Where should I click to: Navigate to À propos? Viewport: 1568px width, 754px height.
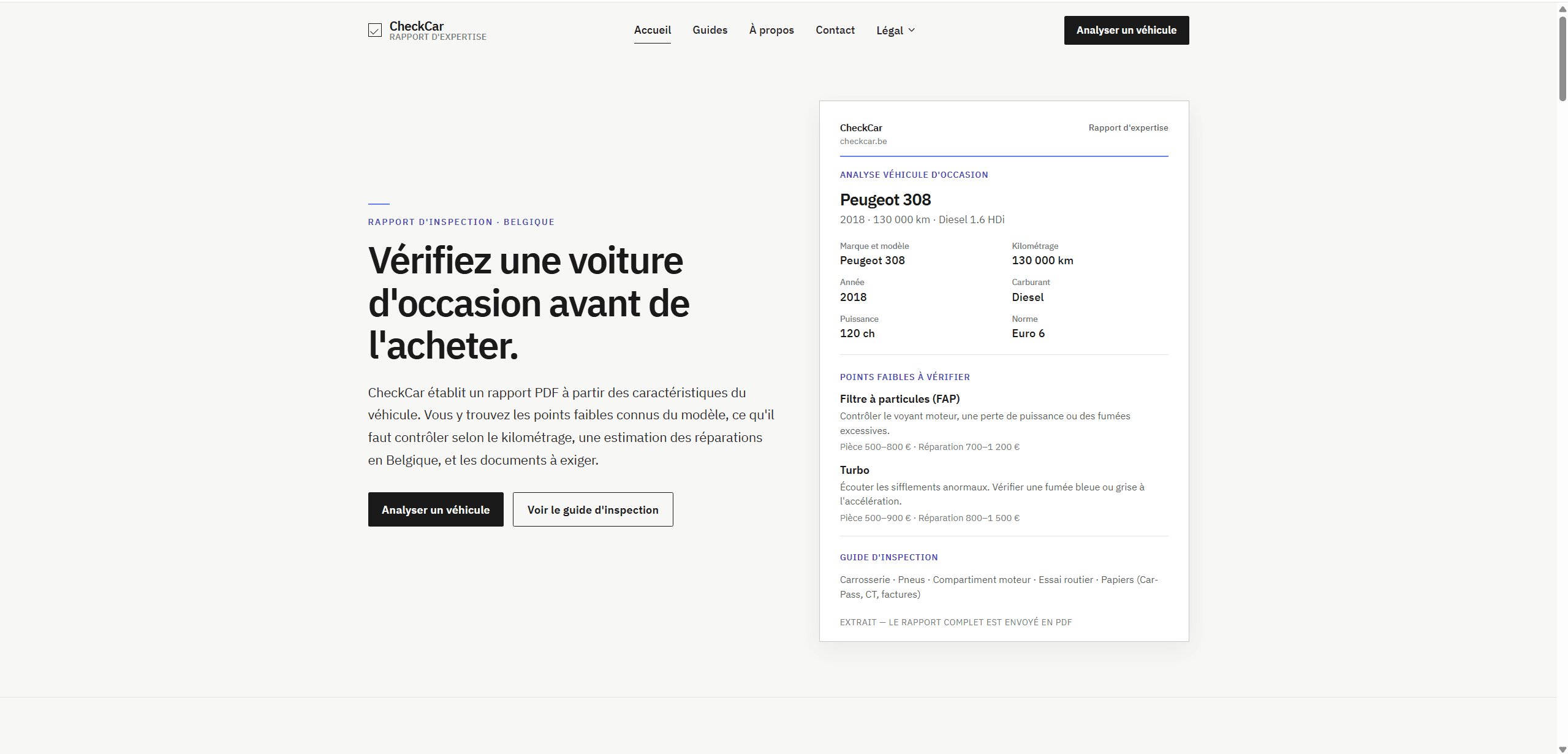(x=771, y=30)
